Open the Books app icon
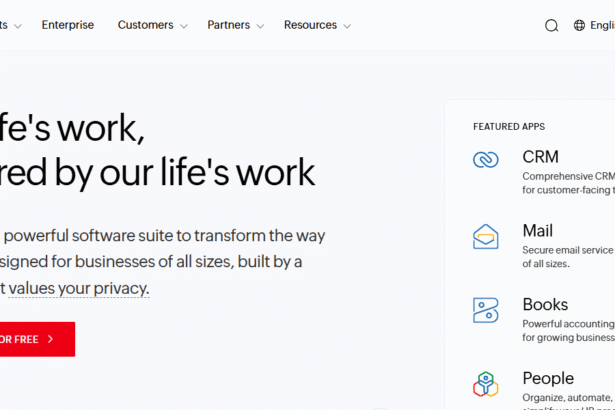Viewport: 615px width, 410px height. click(486, 310)
